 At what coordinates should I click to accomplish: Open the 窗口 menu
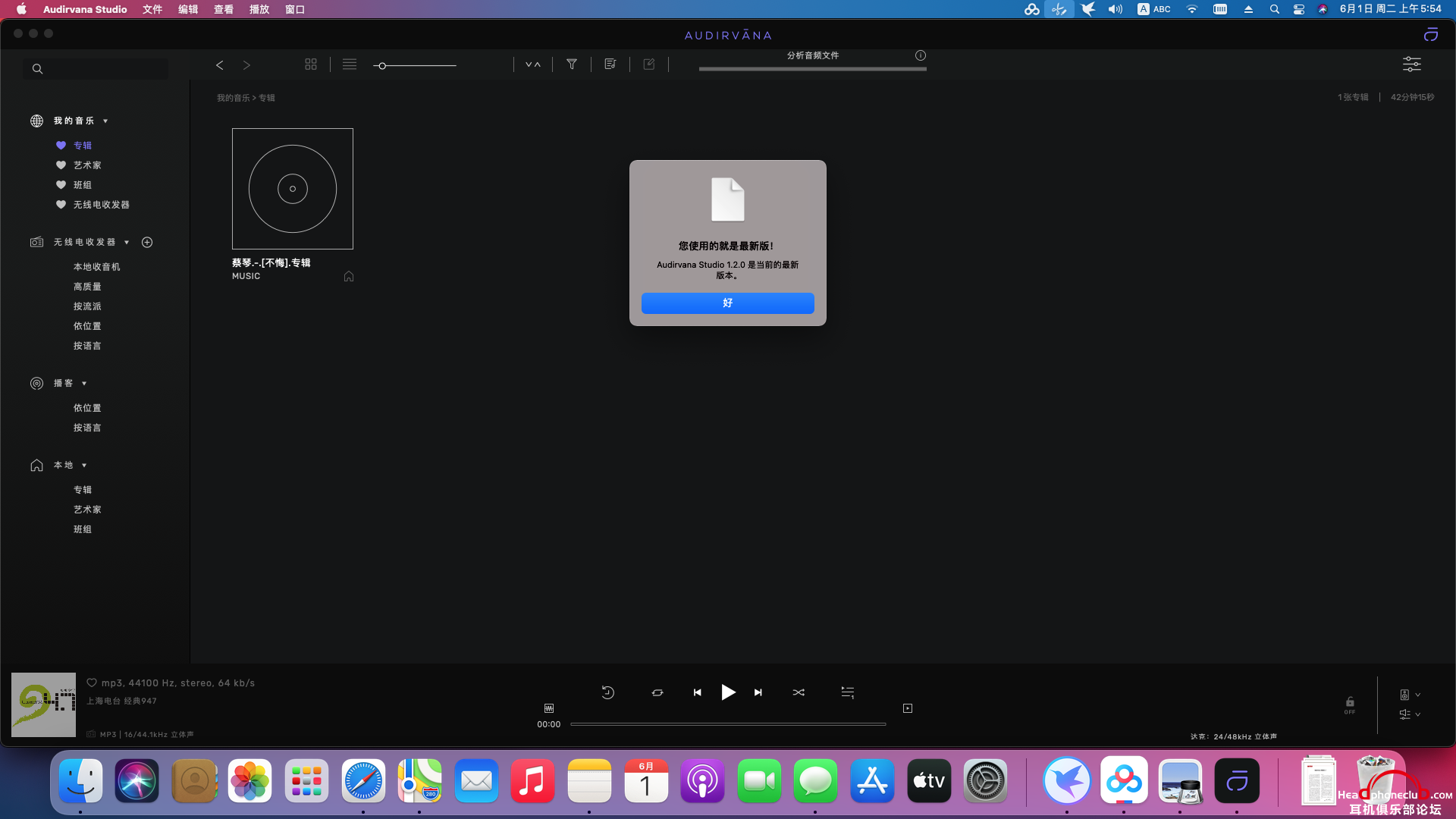[x=295, y=9]
